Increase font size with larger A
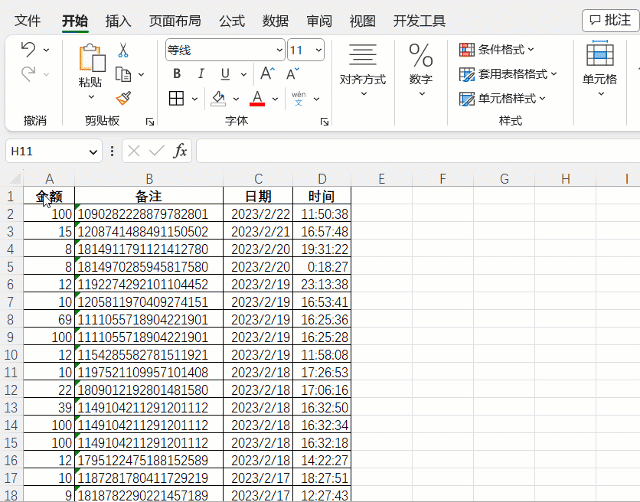The image size is (640, 502). point(268,74)
